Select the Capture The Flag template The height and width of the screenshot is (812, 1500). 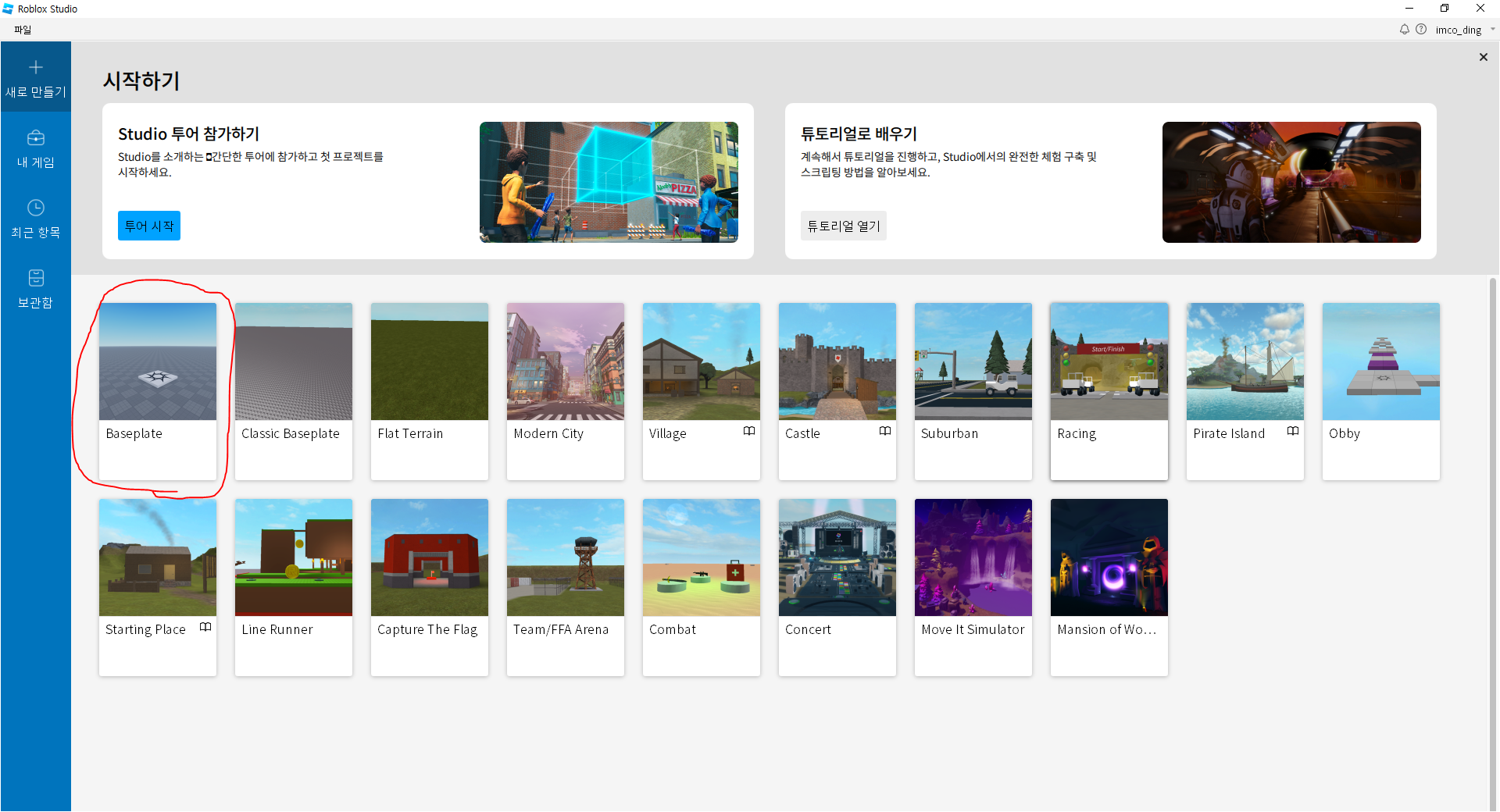[x=430, y=587]
